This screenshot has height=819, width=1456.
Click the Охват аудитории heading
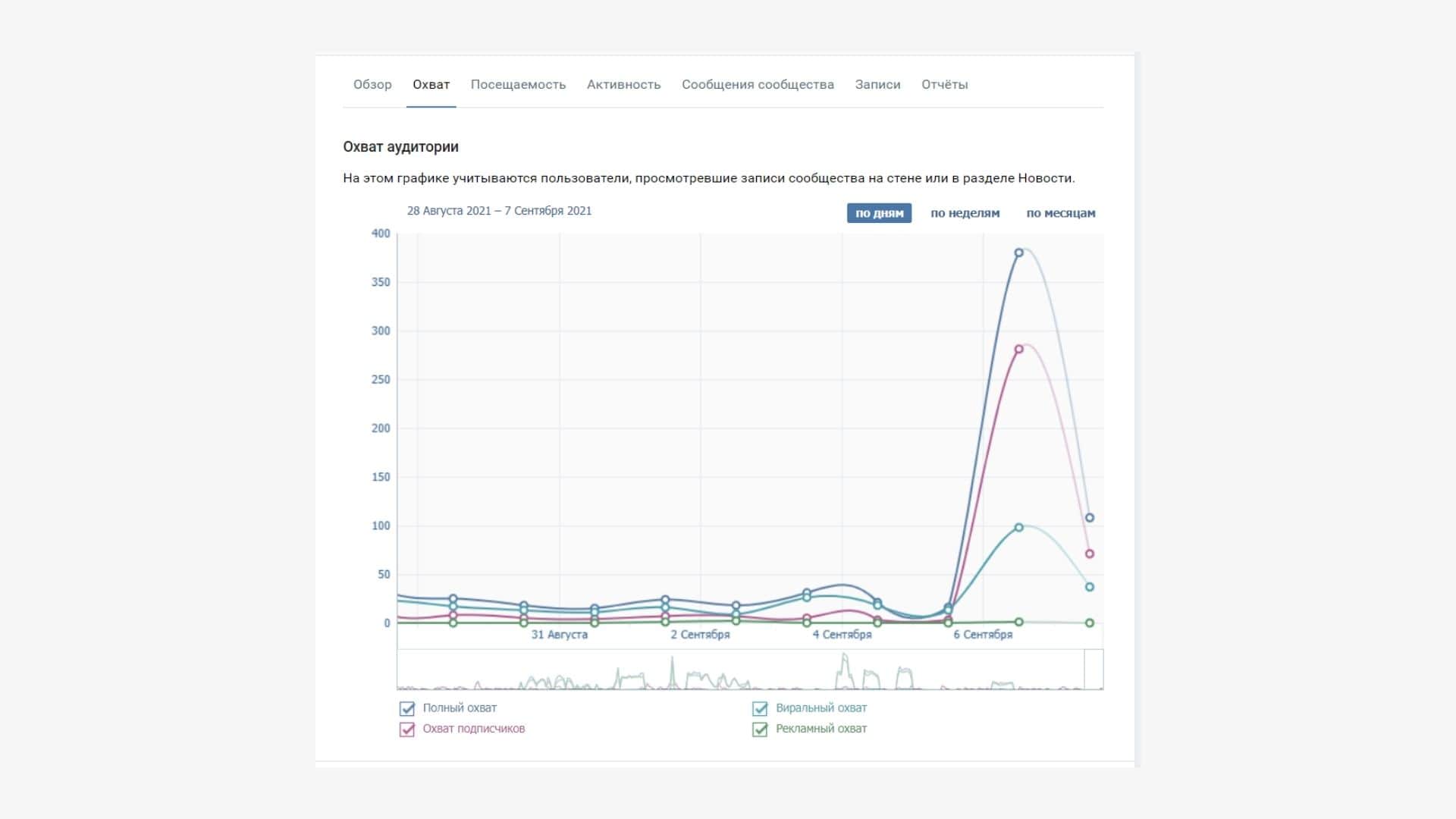400,147
